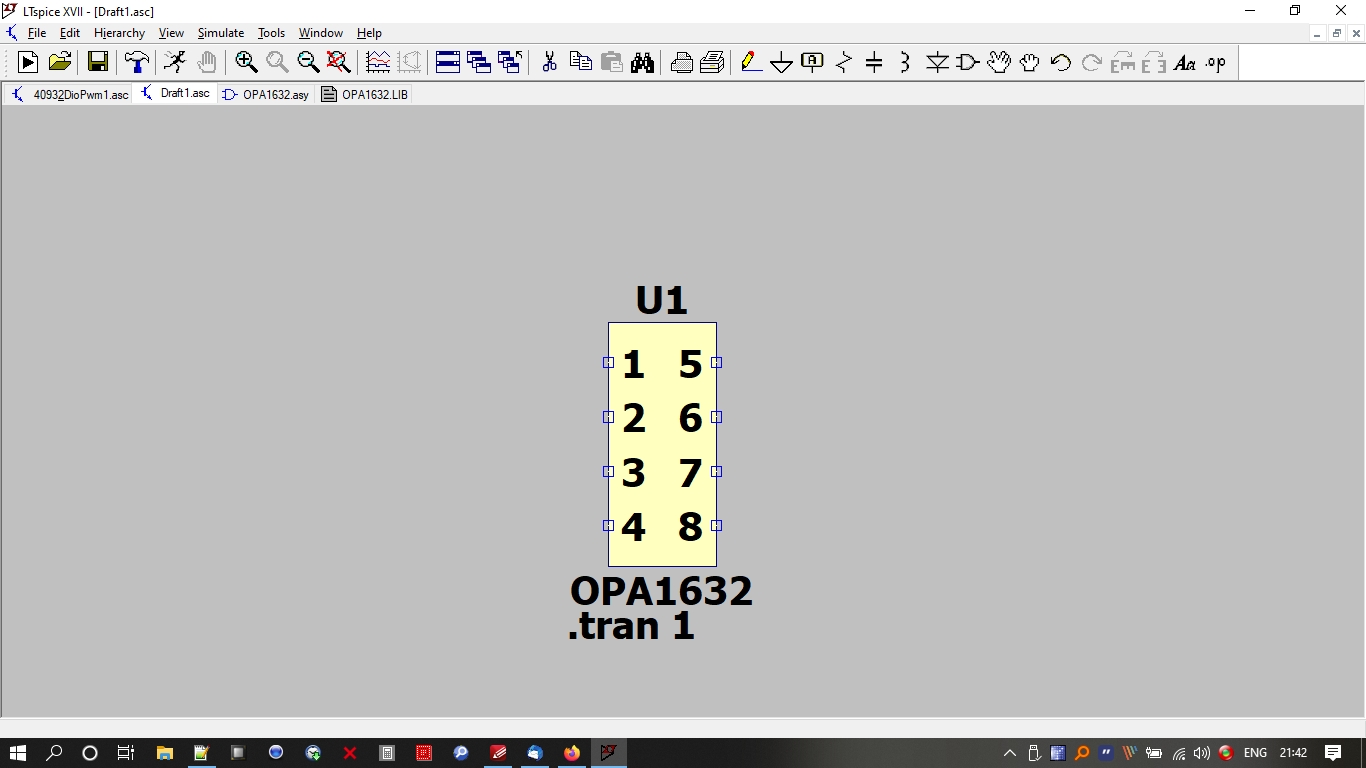Click pin 4 connection square on U1

[608, 525]
